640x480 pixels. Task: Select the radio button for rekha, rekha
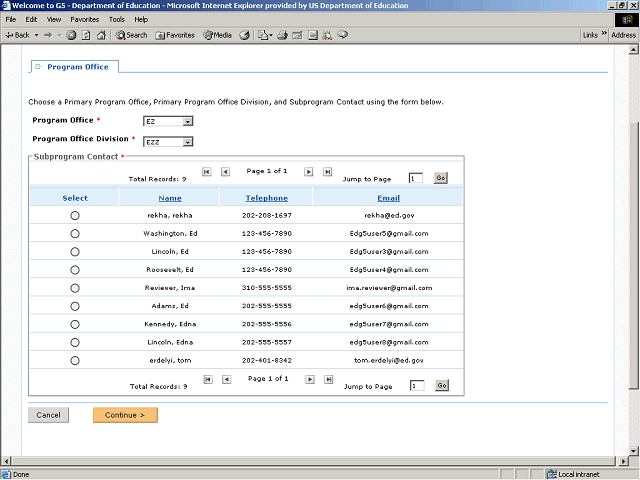pos(75,216)
